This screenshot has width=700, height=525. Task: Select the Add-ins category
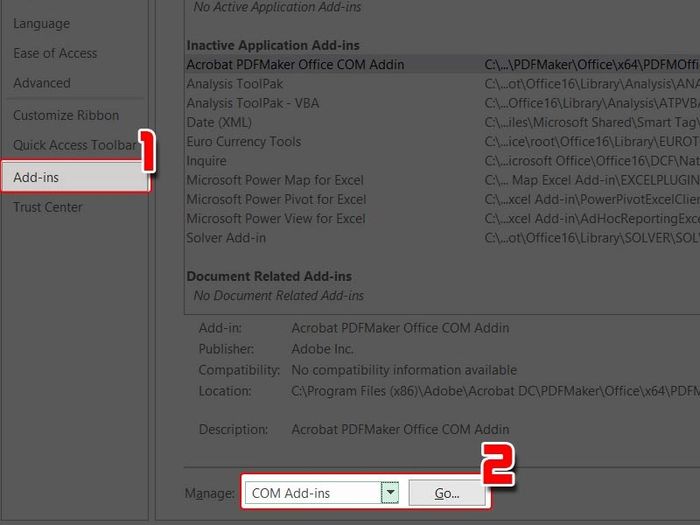[x=75, y=177]
